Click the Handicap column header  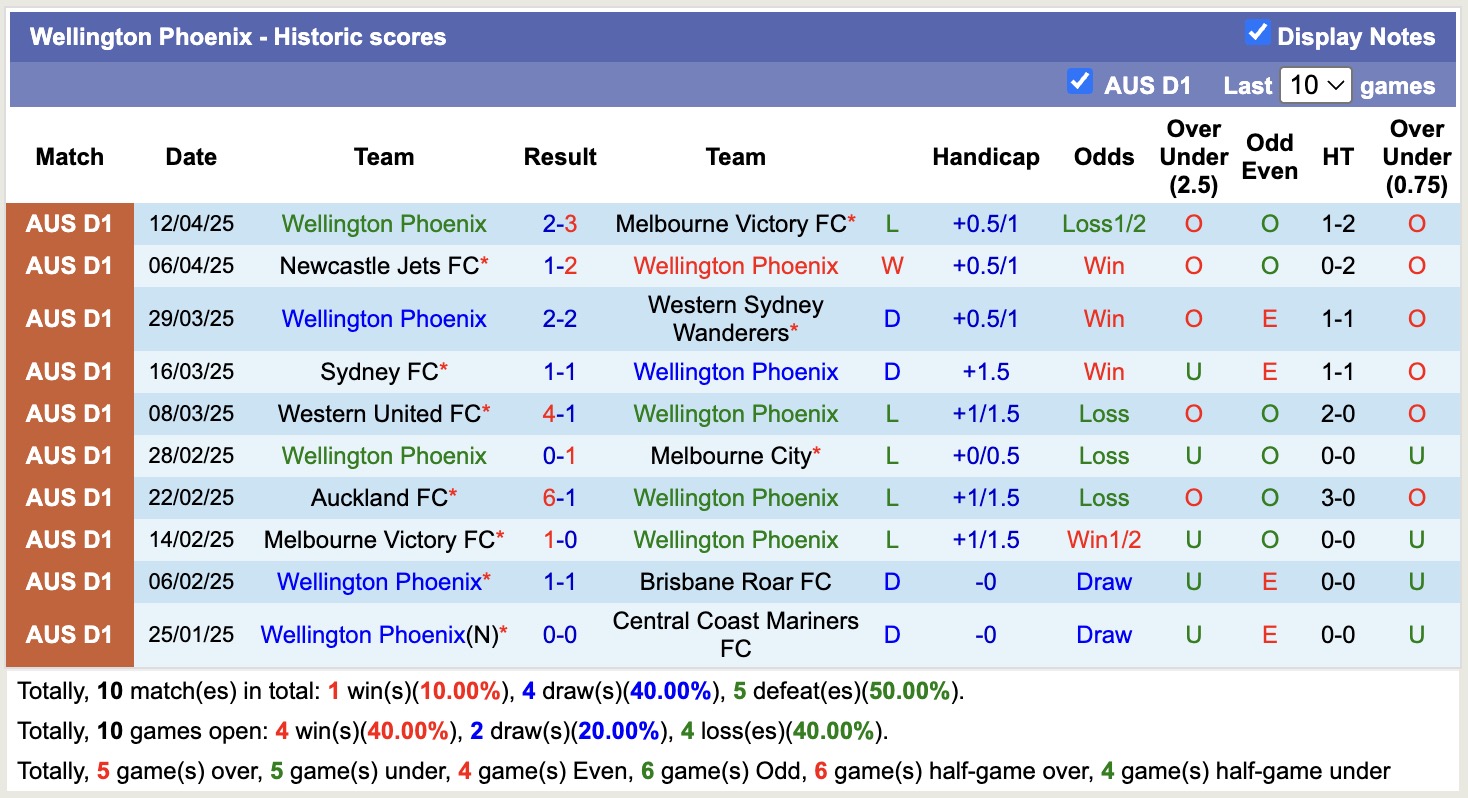click(986, 157)
